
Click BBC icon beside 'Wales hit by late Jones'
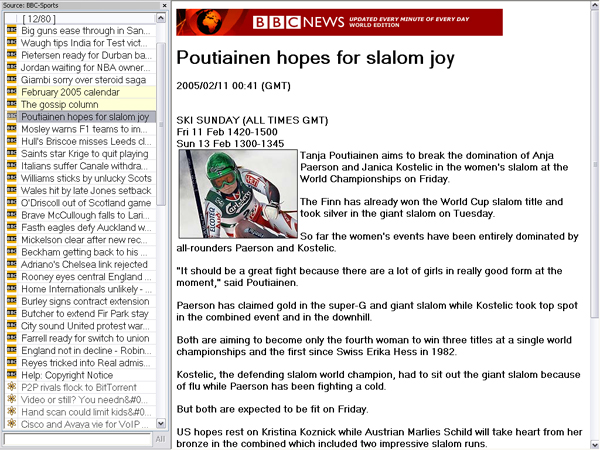pyautogui.click(x=11, y=190)
